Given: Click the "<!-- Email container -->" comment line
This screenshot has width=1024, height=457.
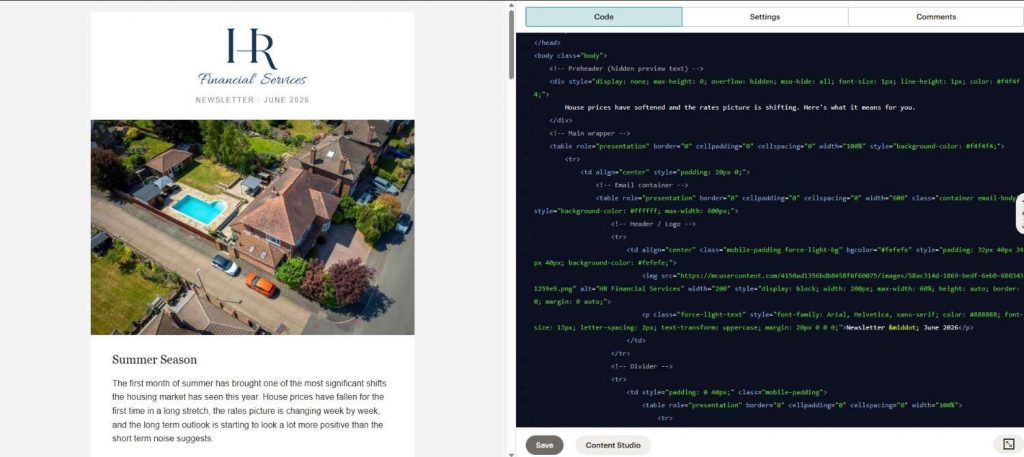Looking at the screenshot, I should point(641,185).
